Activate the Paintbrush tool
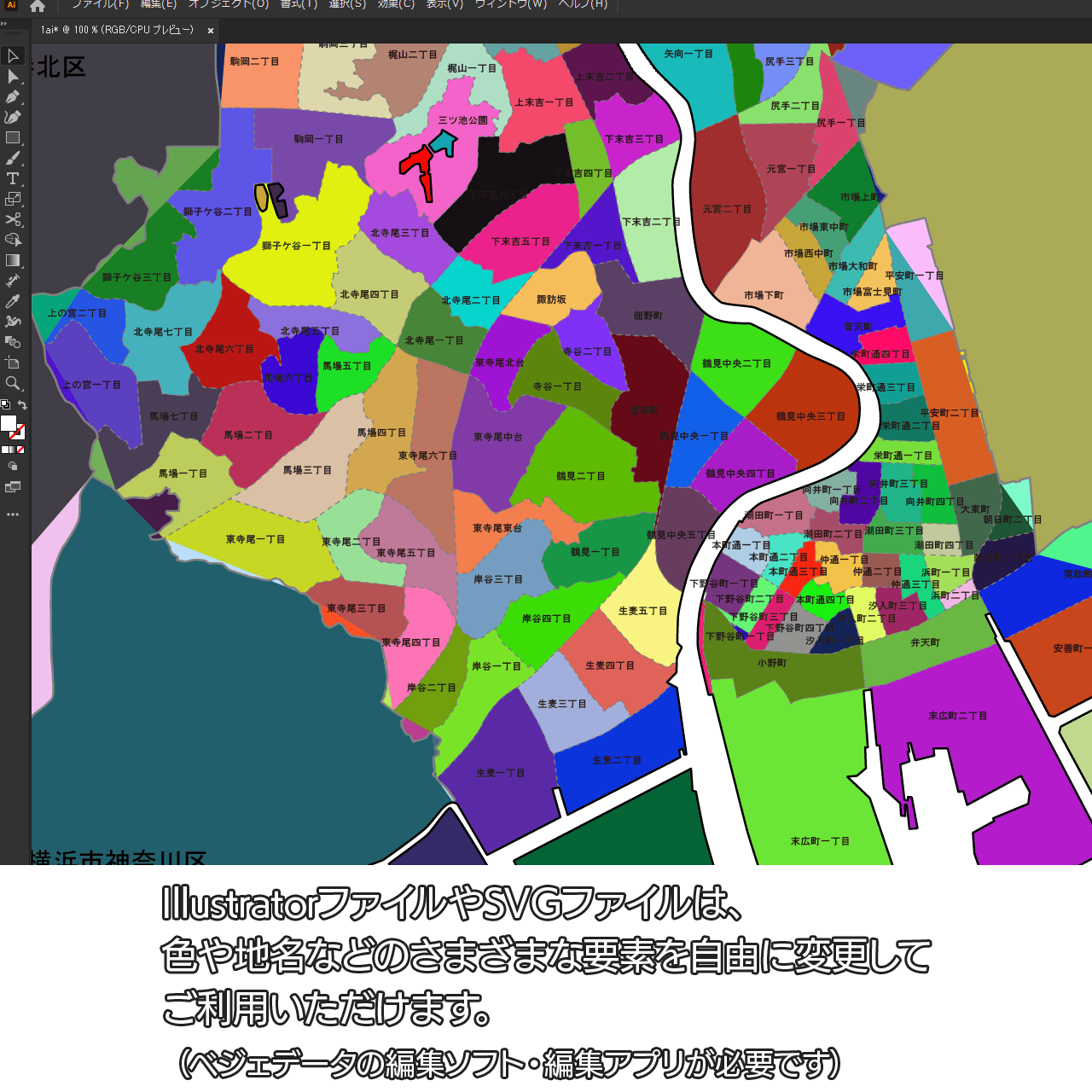 click(13, 159)
